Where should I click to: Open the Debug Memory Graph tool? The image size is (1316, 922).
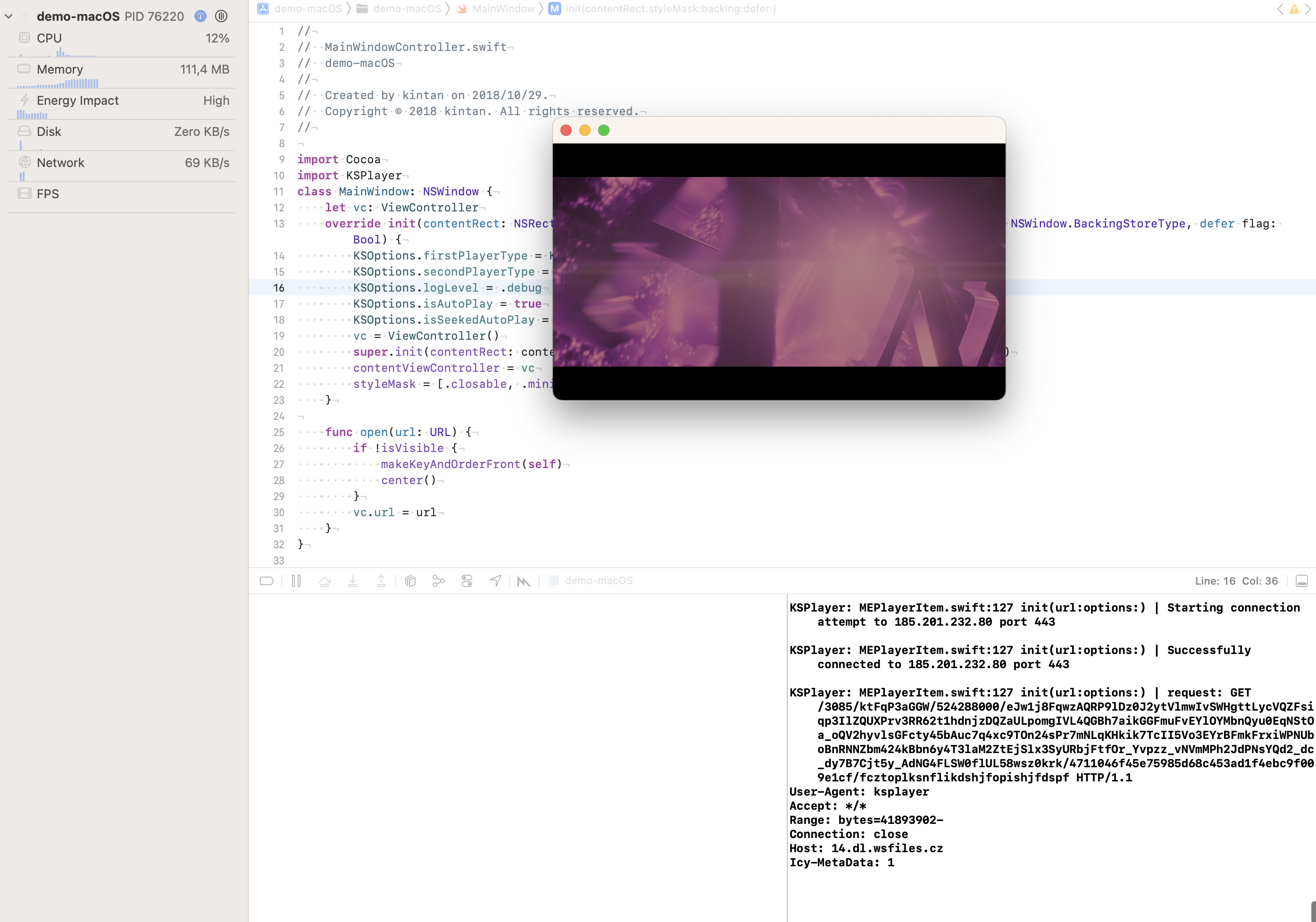(439, 581)
